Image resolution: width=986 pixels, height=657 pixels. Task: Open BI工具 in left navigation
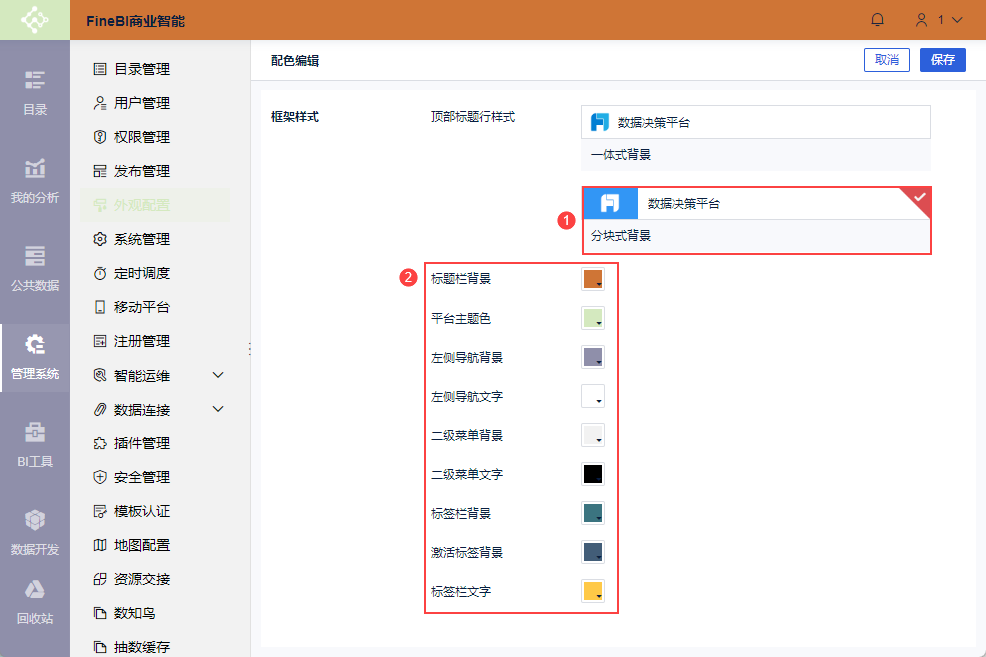coord(35,446)
